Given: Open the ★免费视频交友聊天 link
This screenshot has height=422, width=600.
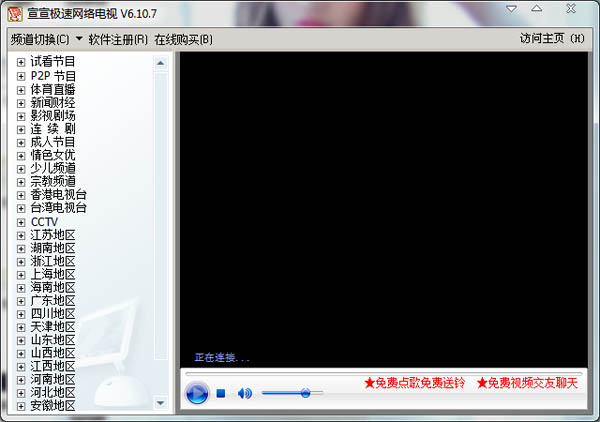Looking at the screenshot, I should pyautogui.click(x=527, y=383).
